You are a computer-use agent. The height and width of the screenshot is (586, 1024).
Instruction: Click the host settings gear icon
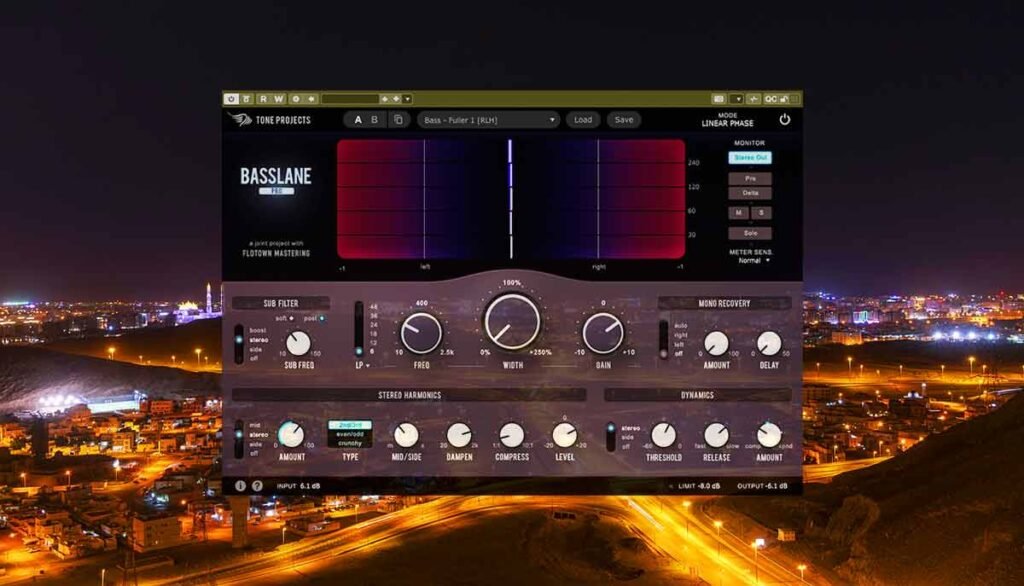click(x=296, y=99)
